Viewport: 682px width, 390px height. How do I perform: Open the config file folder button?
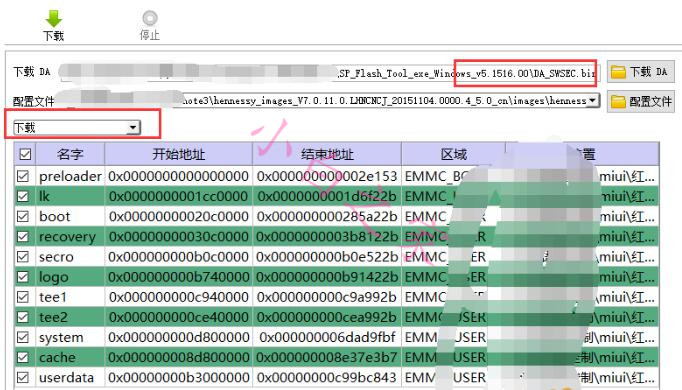click(640, 102)
